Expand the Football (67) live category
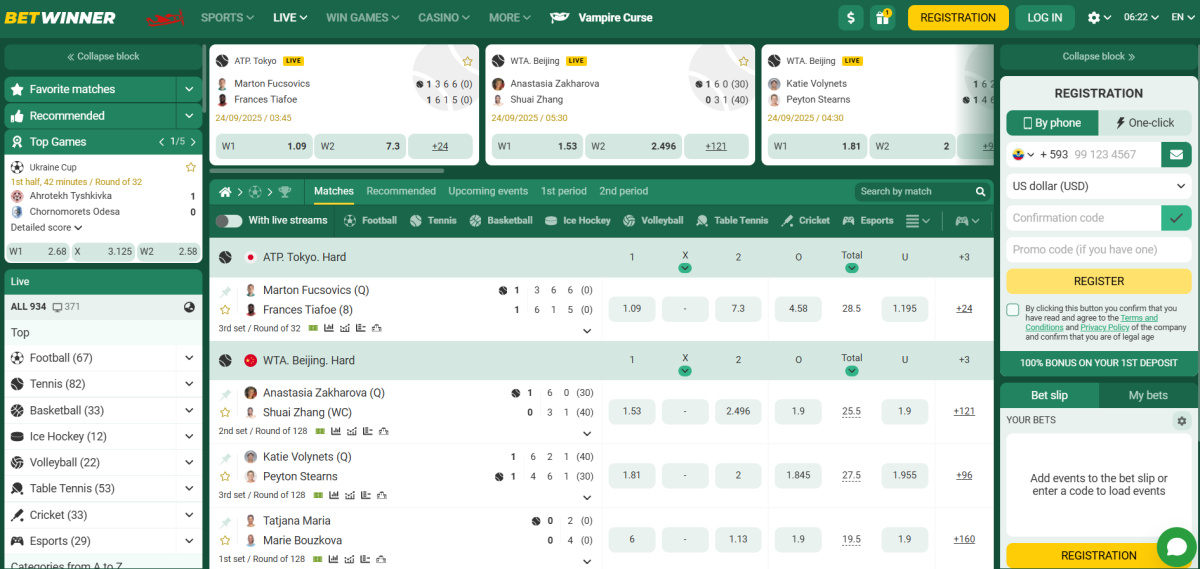The height and width of the screenshot is (569, 1200). [x=189, y=358]
